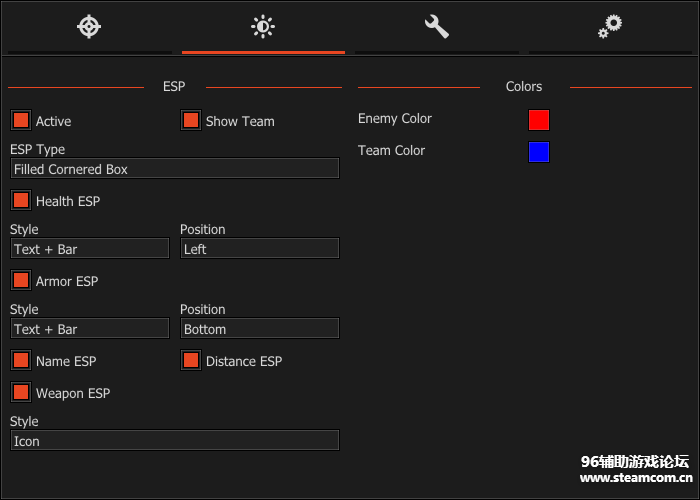Expand the Armor ESP Style dropdown
The width and height of the screenshot is (700, 500).
90,329
